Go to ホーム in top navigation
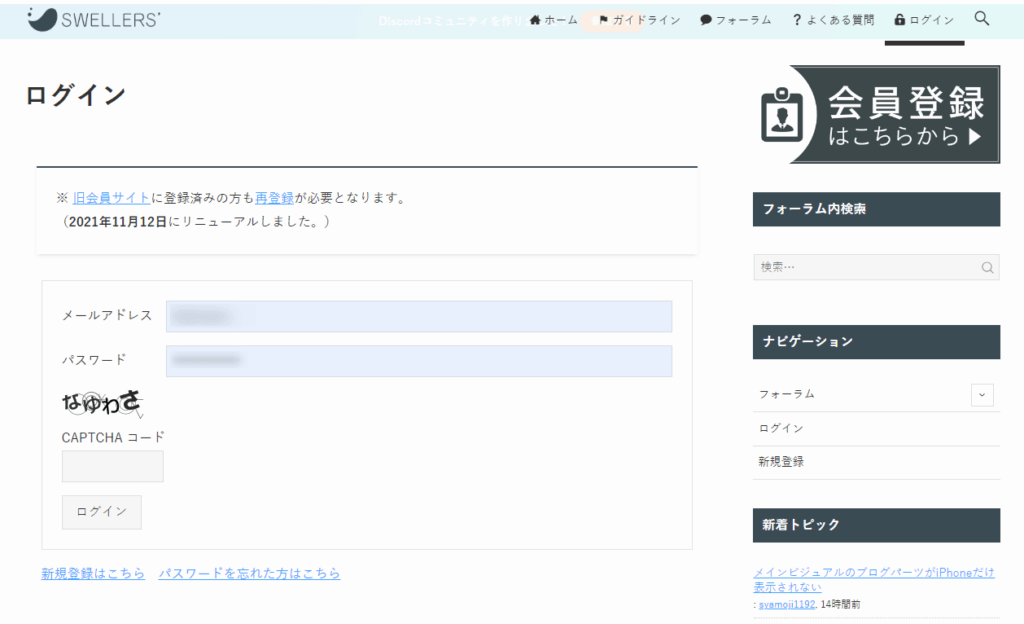The image size is (1024, 624). pos(554,20)
